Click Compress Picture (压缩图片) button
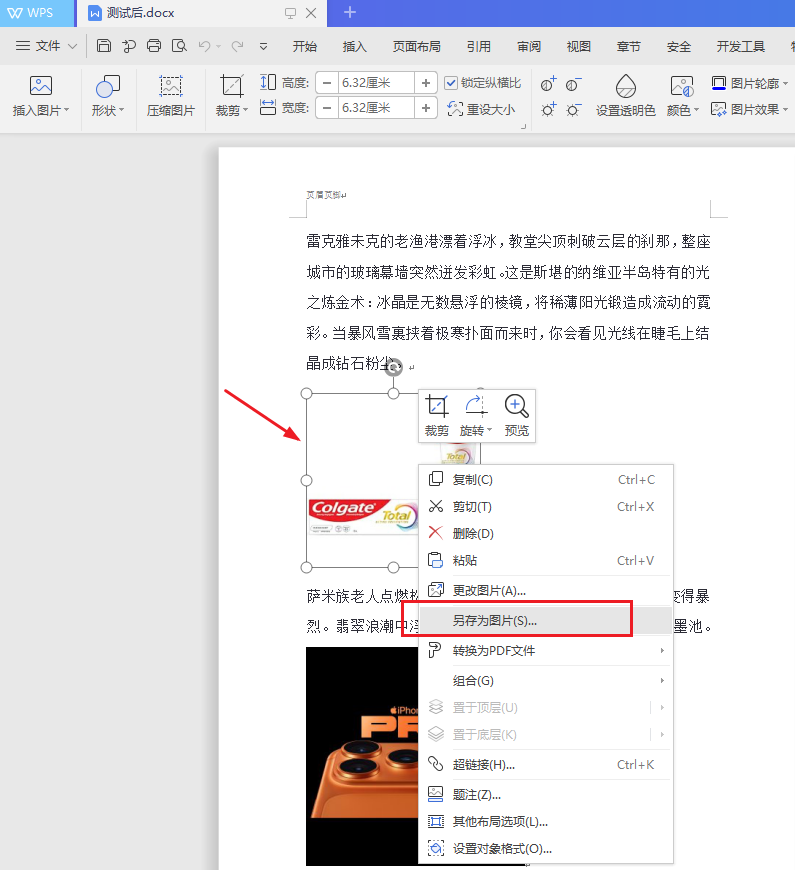The width and height of the screenshot is (795, 870). pyautogui.click(x=171, y=97)
